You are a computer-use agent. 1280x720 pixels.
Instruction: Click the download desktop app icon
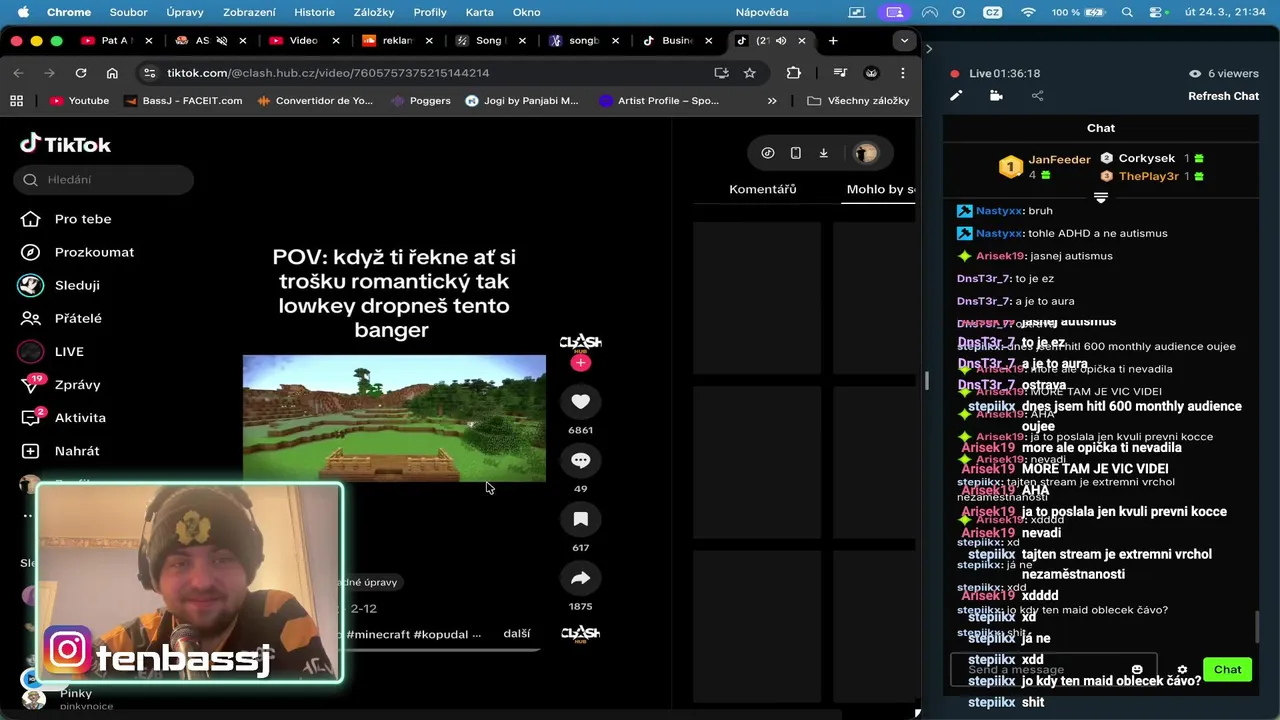pos(823,153)
